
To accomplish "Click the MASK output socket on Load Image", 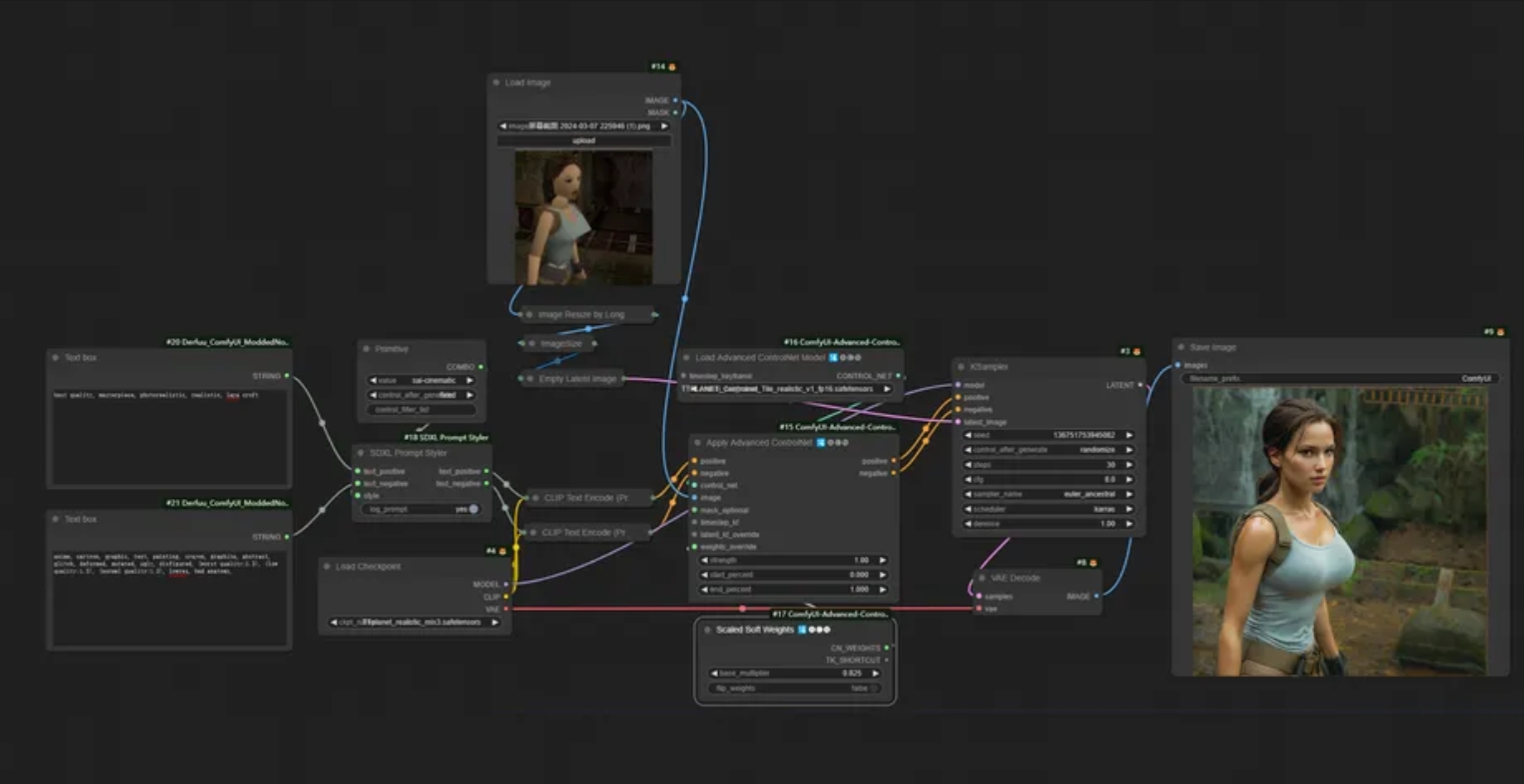I will (x=676, y=113).
